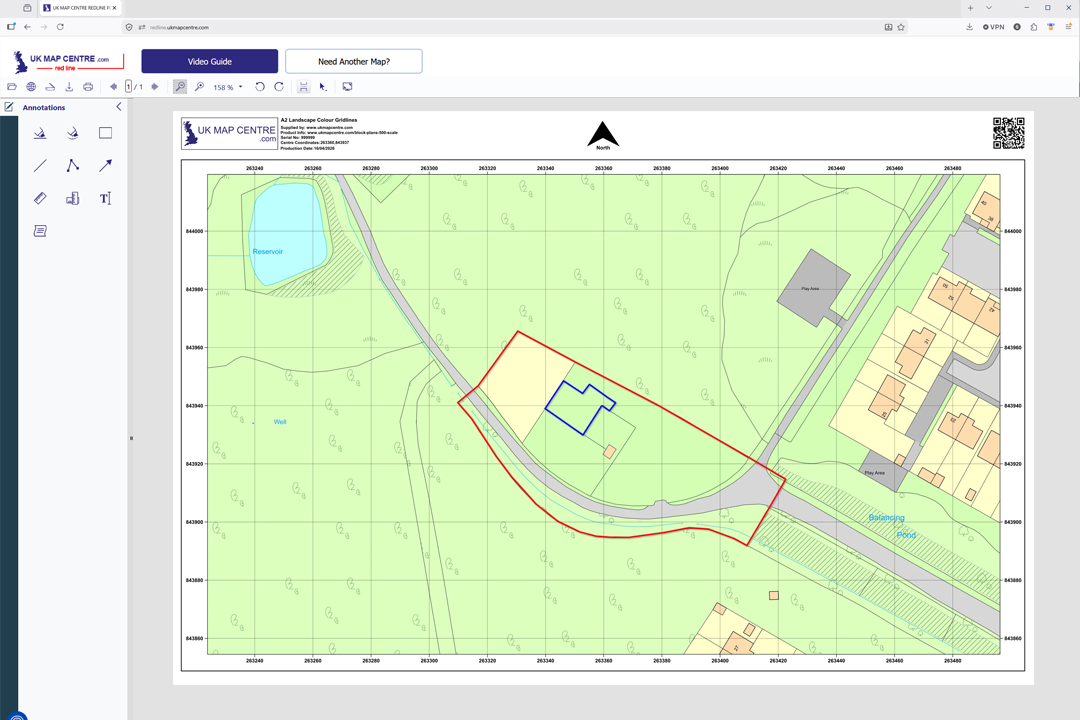Toggle the marquee zoom mode
The image size is (1080, 720).
point(178,86)
